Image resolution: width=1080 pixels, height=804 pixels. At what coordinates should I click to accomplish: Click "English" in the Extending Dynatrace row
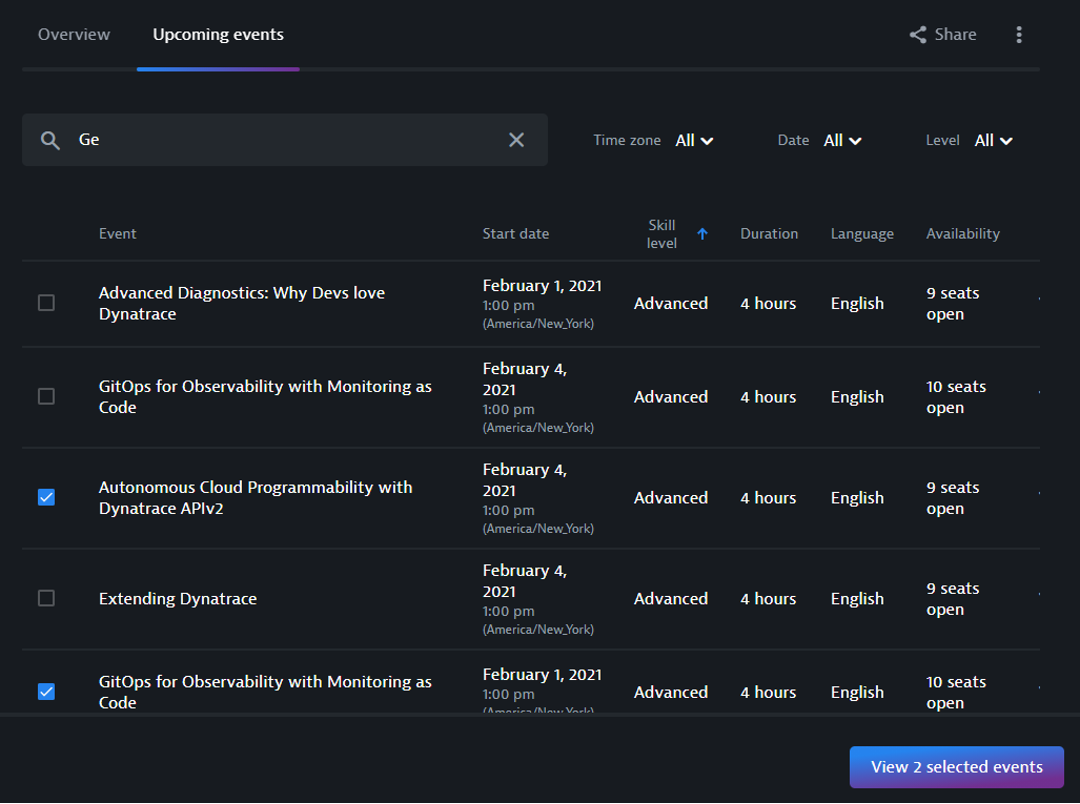click(857, 599)
